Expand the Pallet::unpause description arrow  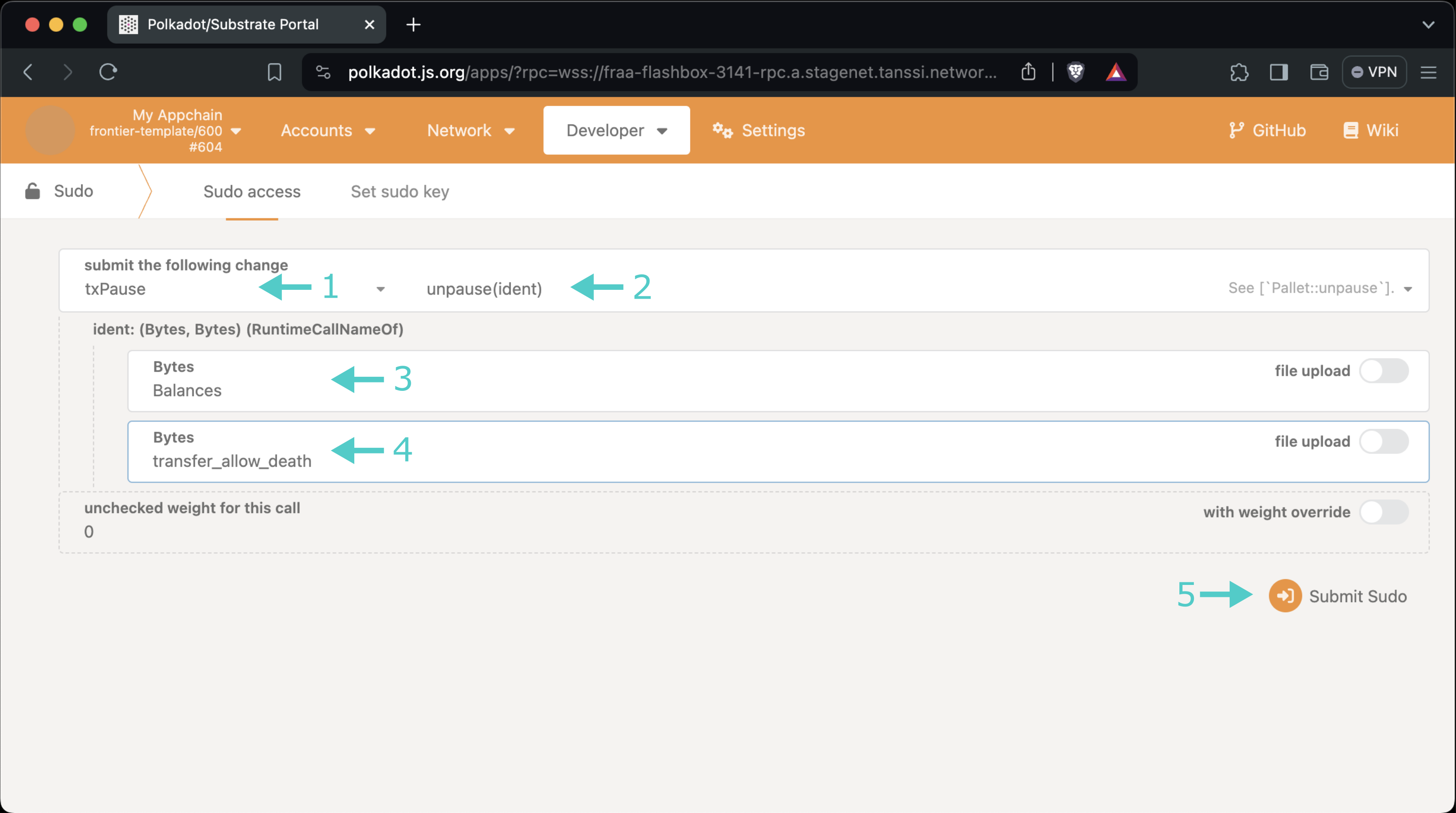[x=1408, y=288]
